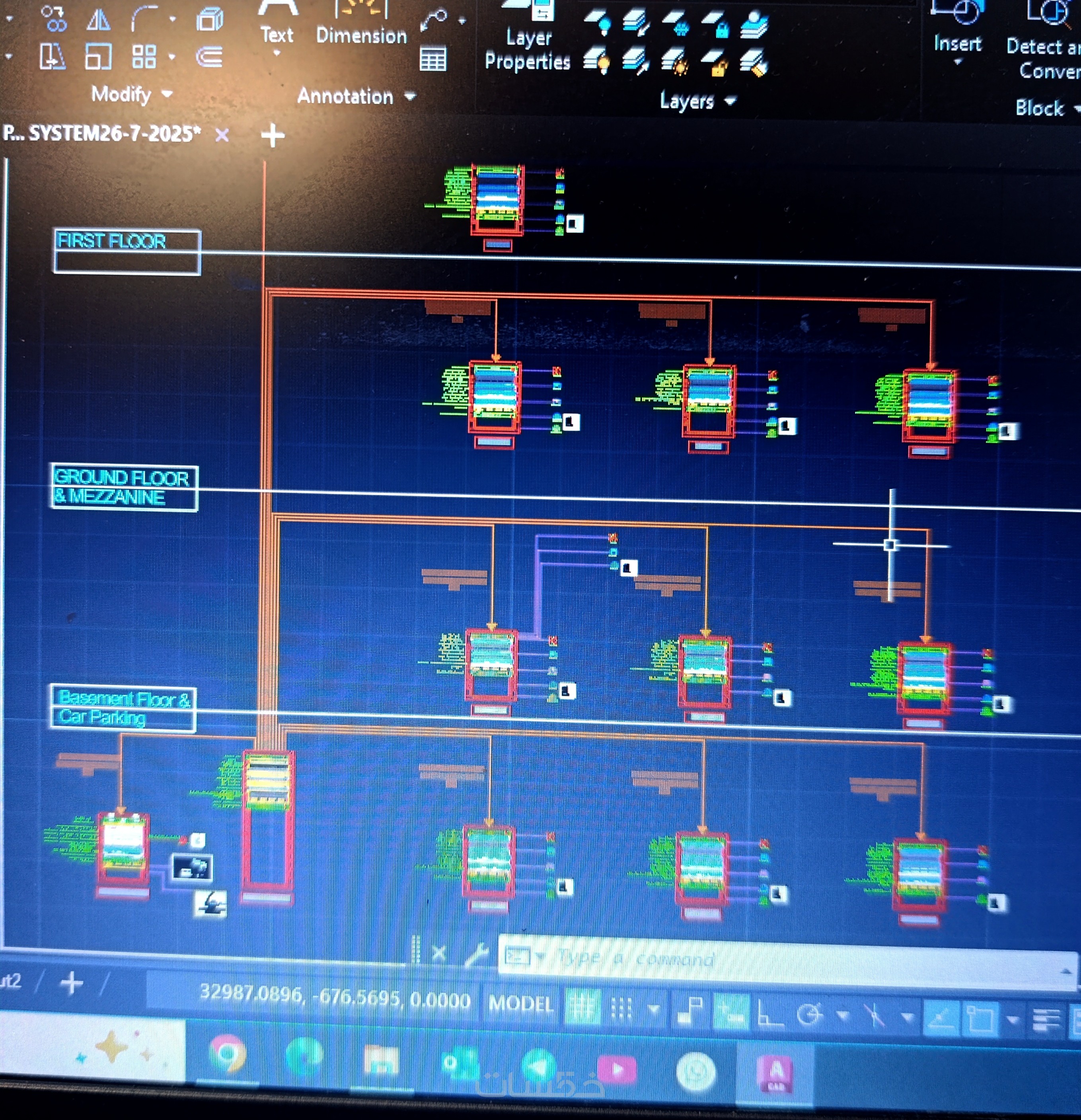Insert a Table from Annotation panel
Screen dimensions: 1081x1120
tap(432, 59)
